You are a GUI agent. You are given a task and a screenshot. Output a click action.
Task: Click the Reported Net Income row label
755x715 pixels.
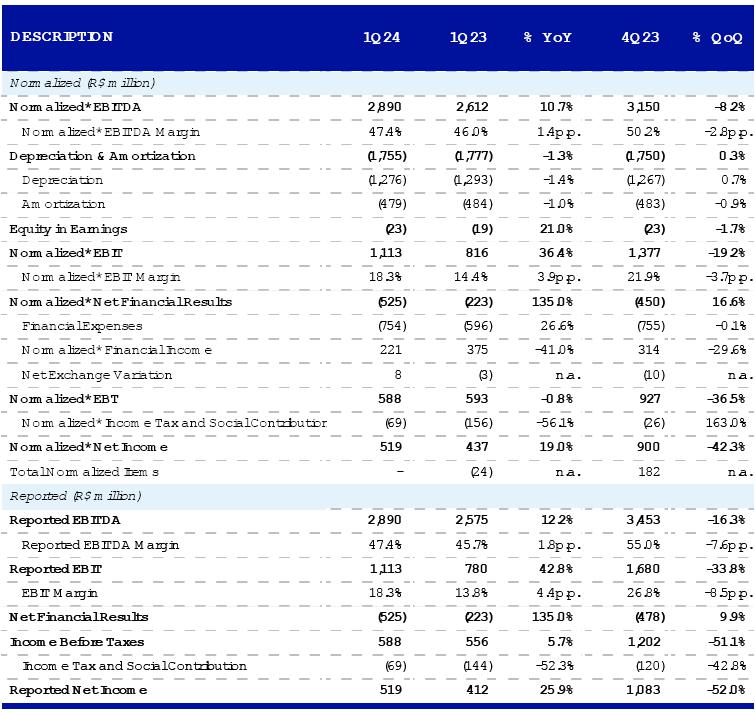pyautogui.click(x=78, y=690)
